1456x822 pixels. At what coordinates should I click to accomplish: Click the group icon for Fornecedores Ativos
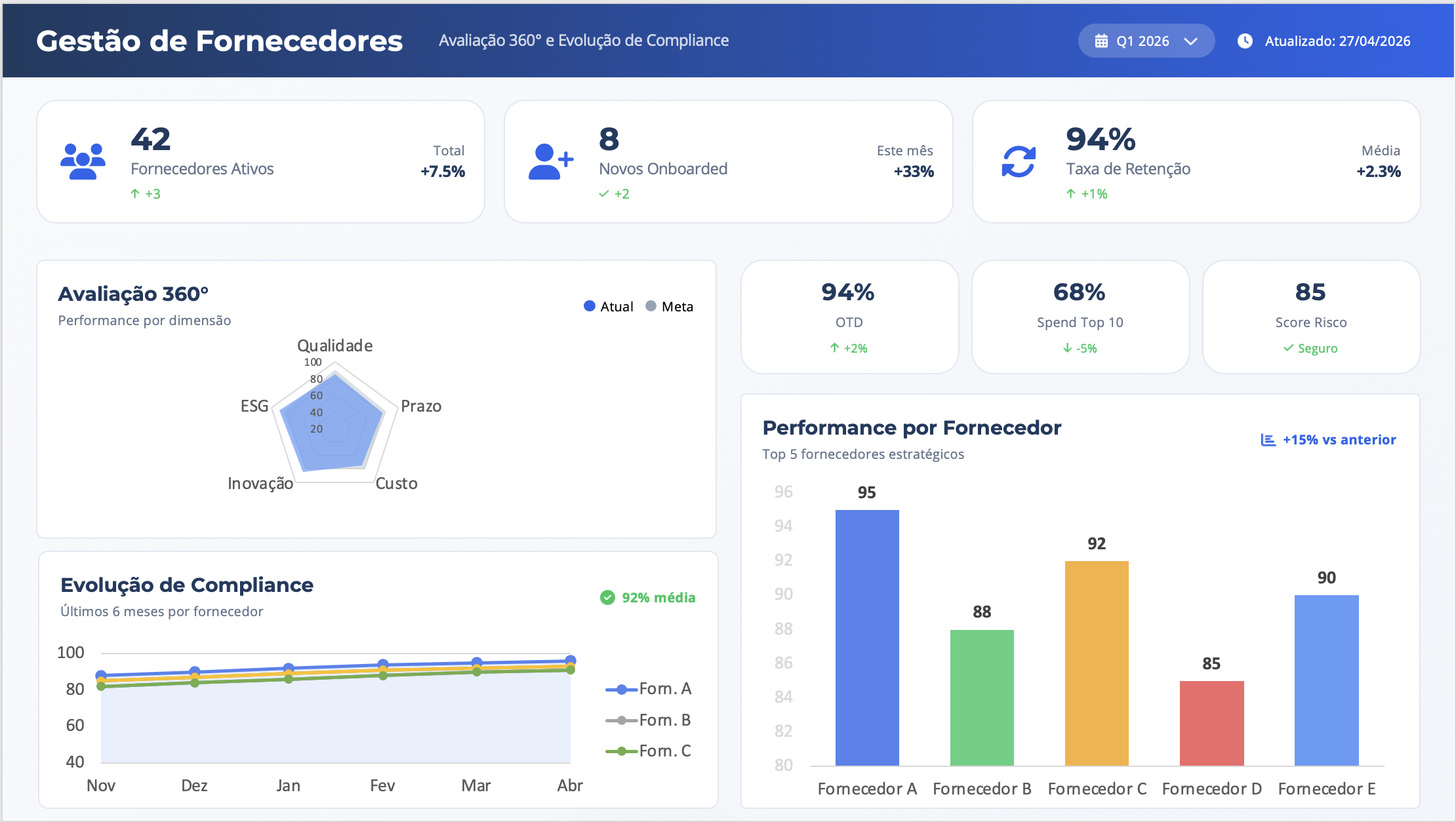click(x=83, y=161)
